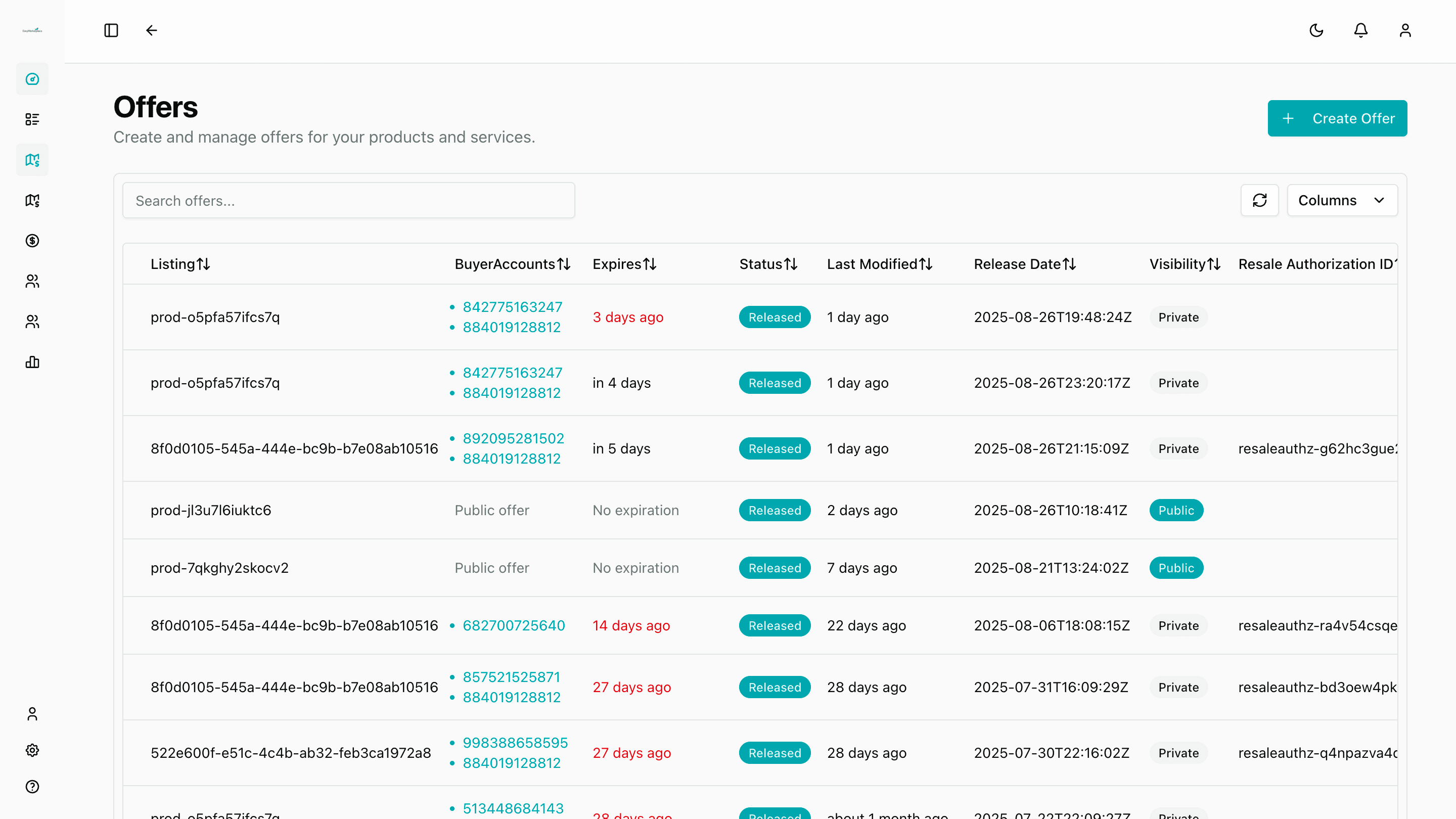This screenshot has width=1456, height=819.
Task: Click release date 2025-08-21T13:24:02Z
Action: point(1051,568)
